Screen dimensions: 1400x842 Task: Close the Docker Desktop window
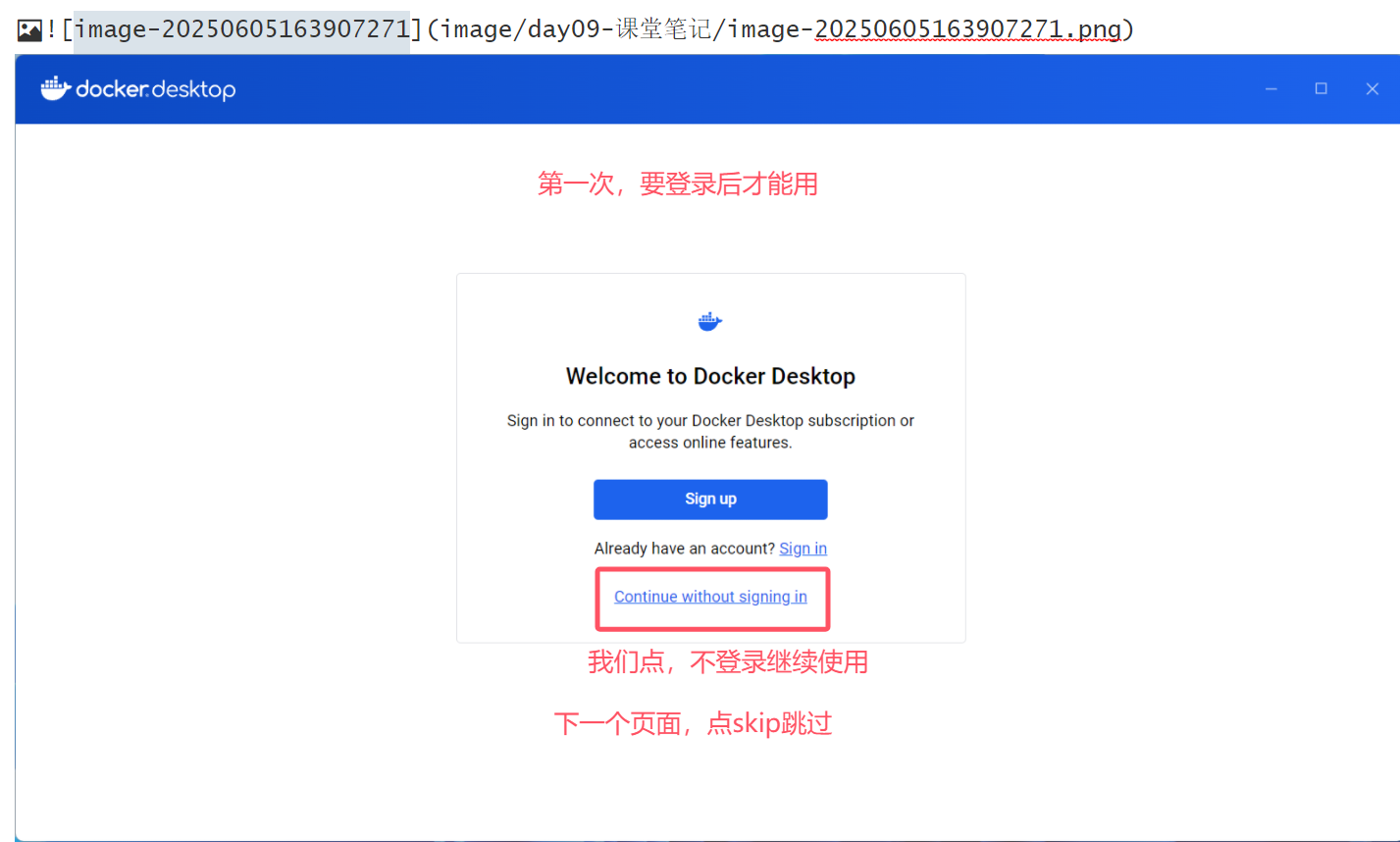tap(1373, 89)
